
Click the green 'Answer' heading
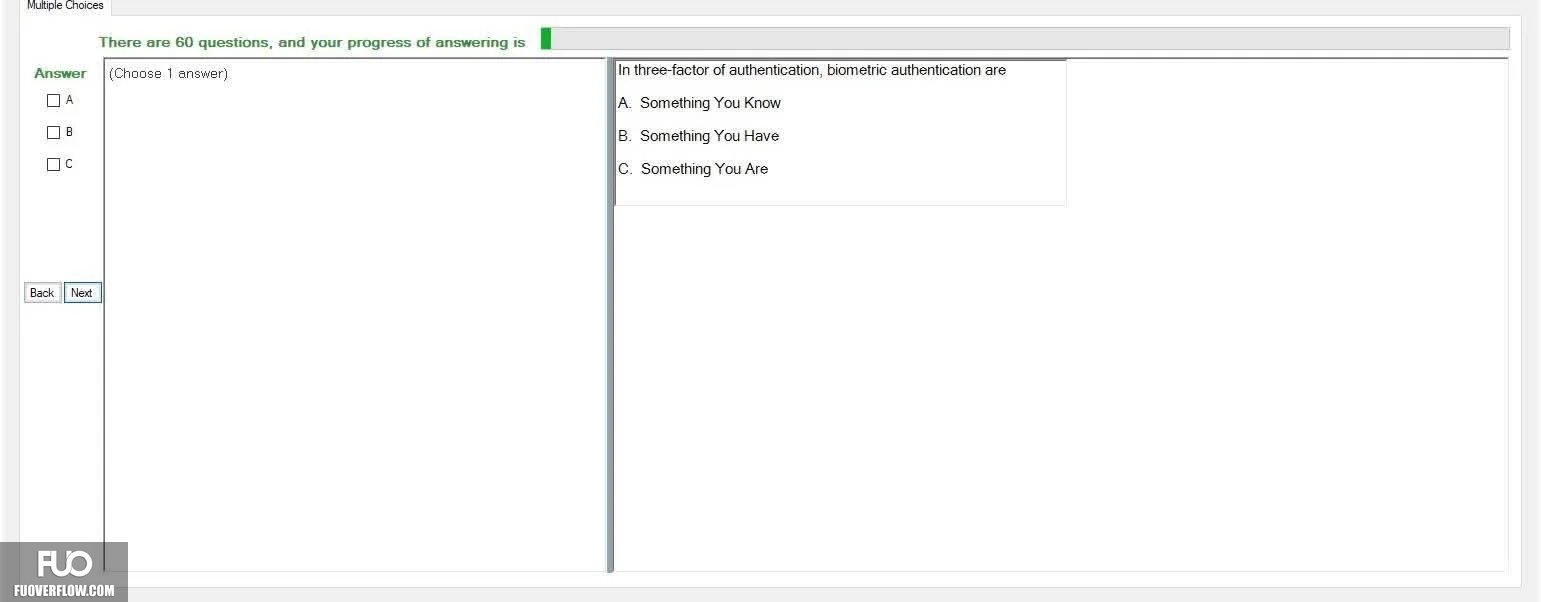(60, 73)
